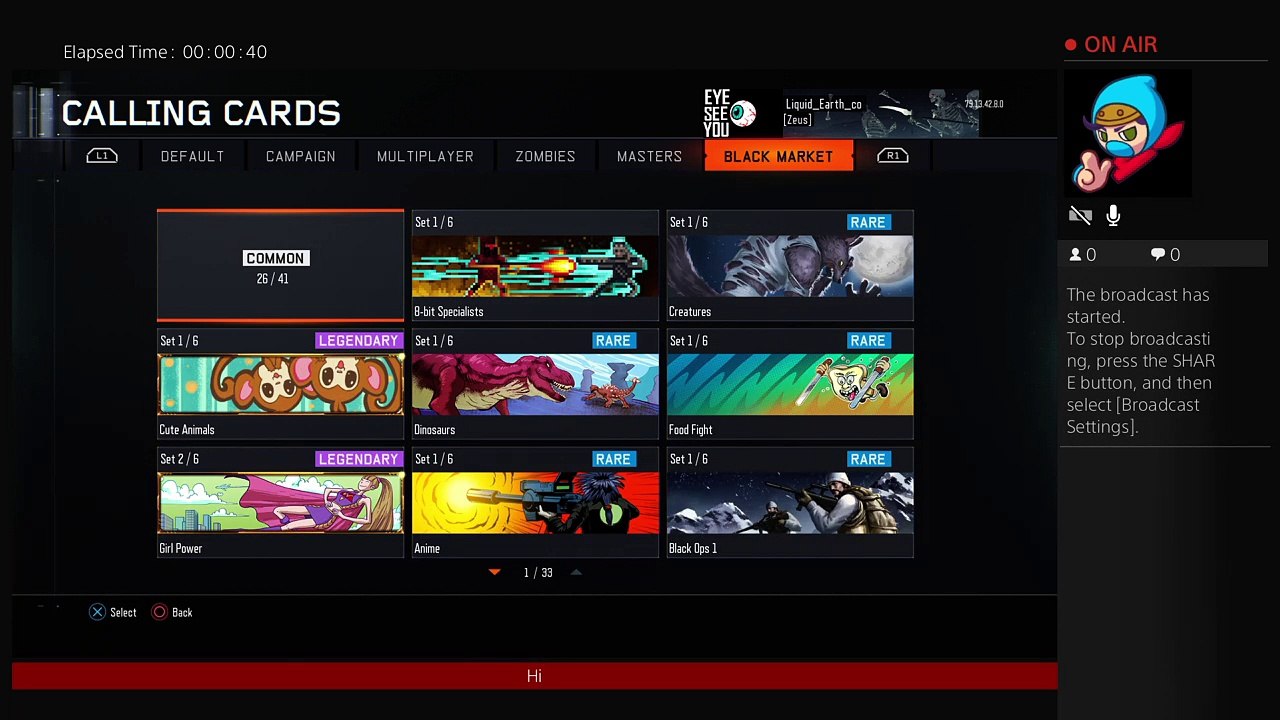Select the Black Ops 1 soldier artwork
The height and width of the screenshot is (720, 1280).
click(x=790, y=503)
